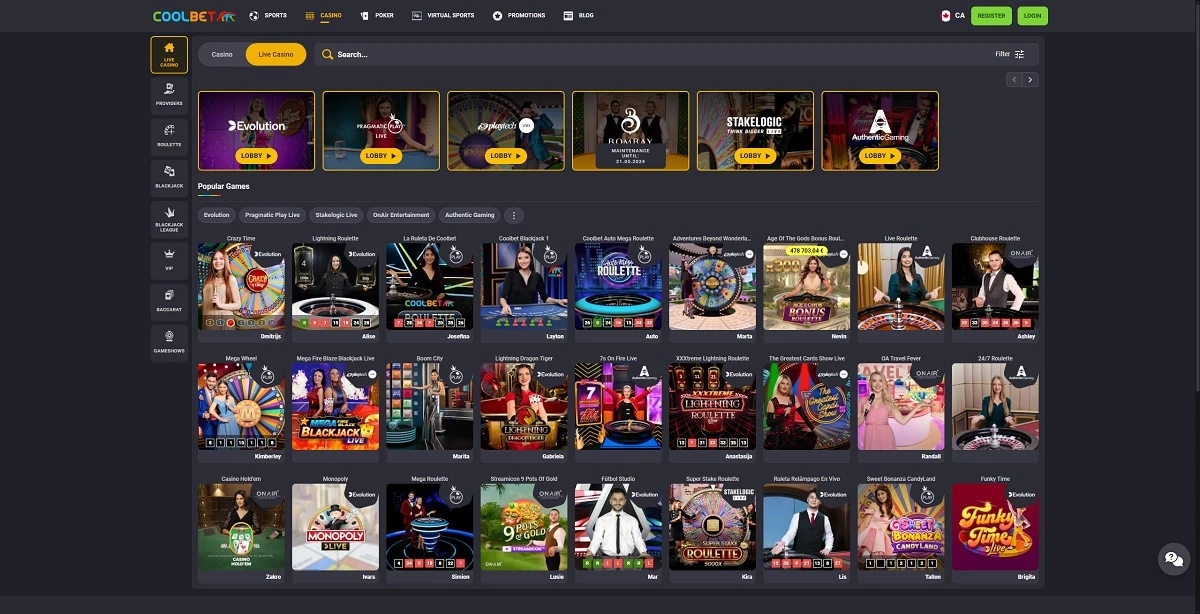The width and height of the screenshot is (1200, 614).
Task: Go to Casino in top navigation
Action: (x=324, y=16)
